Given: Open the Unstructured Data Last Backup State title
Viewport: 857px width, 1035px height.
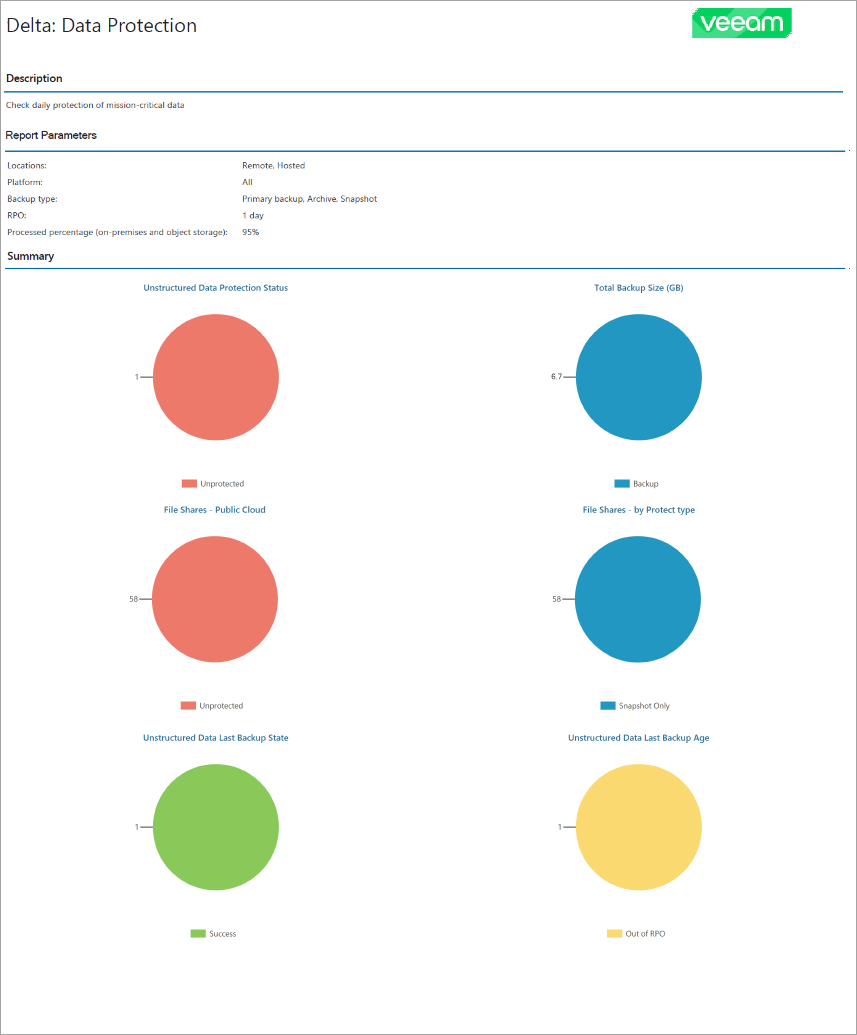Looking at the screenshot, I should tap(216, 738).
